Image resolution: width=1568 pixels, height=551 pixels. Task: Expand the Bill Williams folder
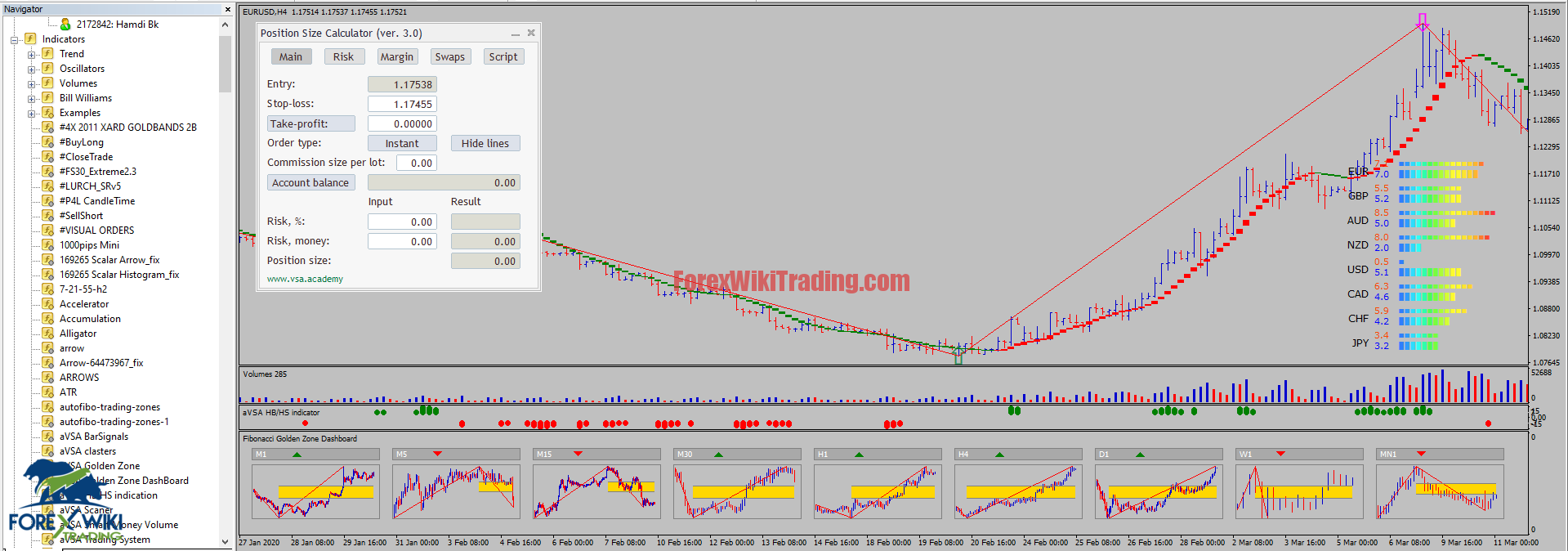tap(31, 98)
